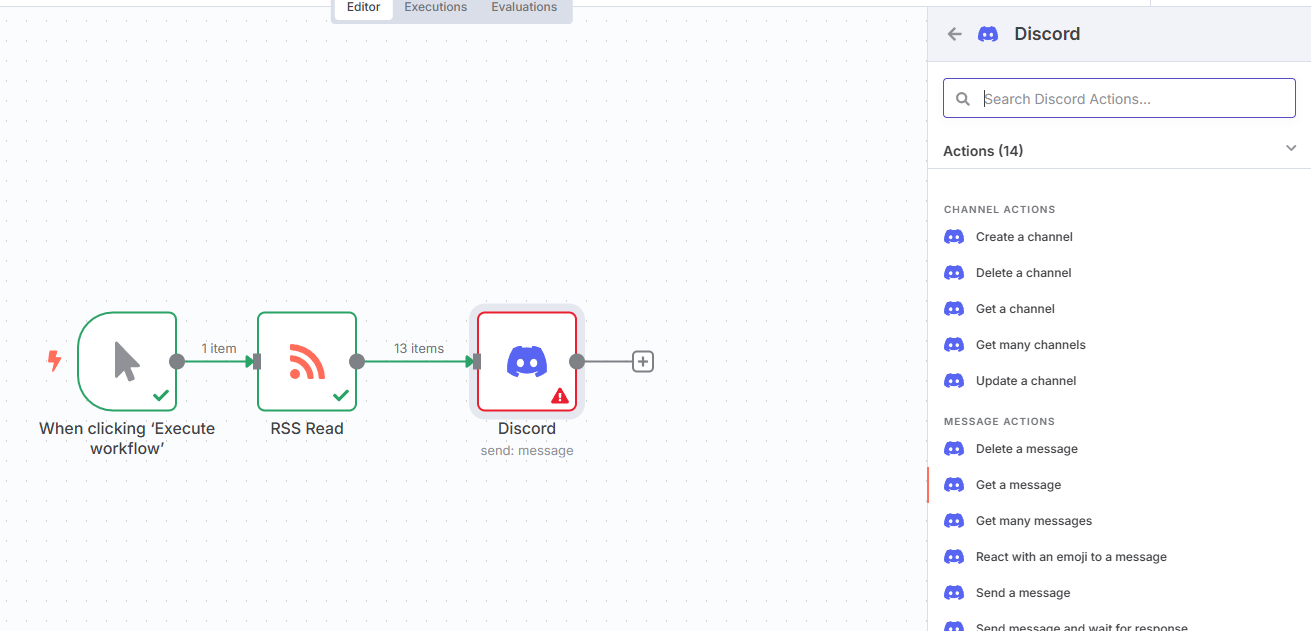Switch to the Editor tab
The height and width of the screenshot is (631, 1311).
(x=364, y=7)
